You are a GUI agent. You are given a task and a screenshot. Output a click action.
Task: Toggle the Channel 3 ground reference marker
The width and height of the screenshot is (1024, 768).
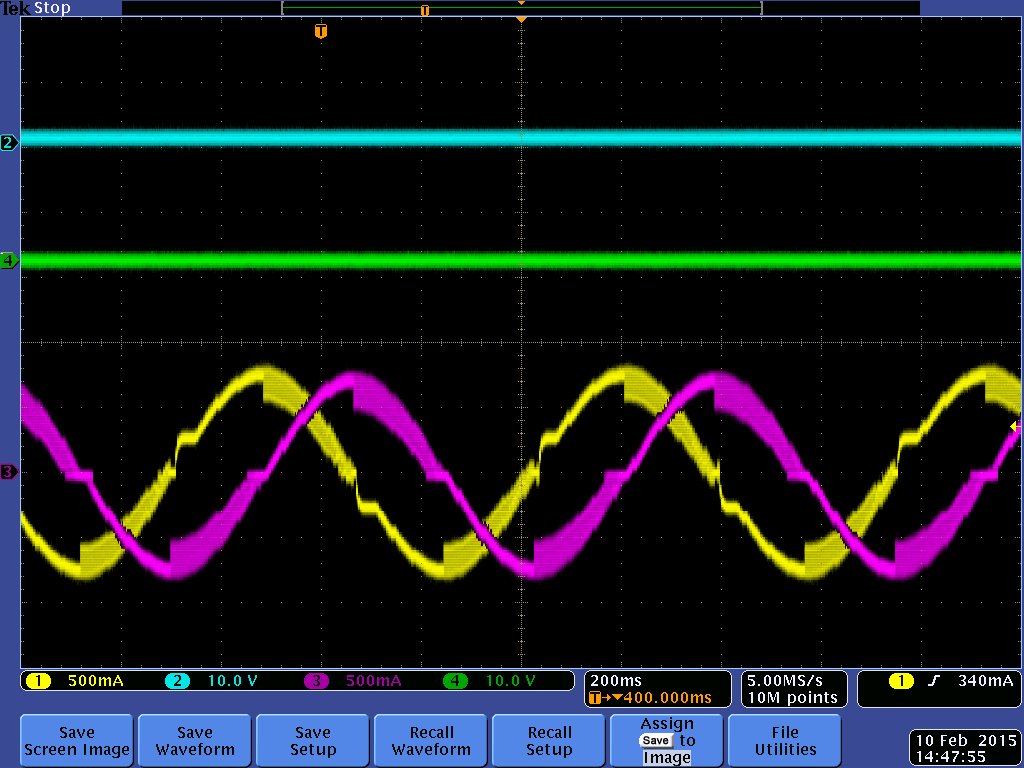tap(8, 470)
